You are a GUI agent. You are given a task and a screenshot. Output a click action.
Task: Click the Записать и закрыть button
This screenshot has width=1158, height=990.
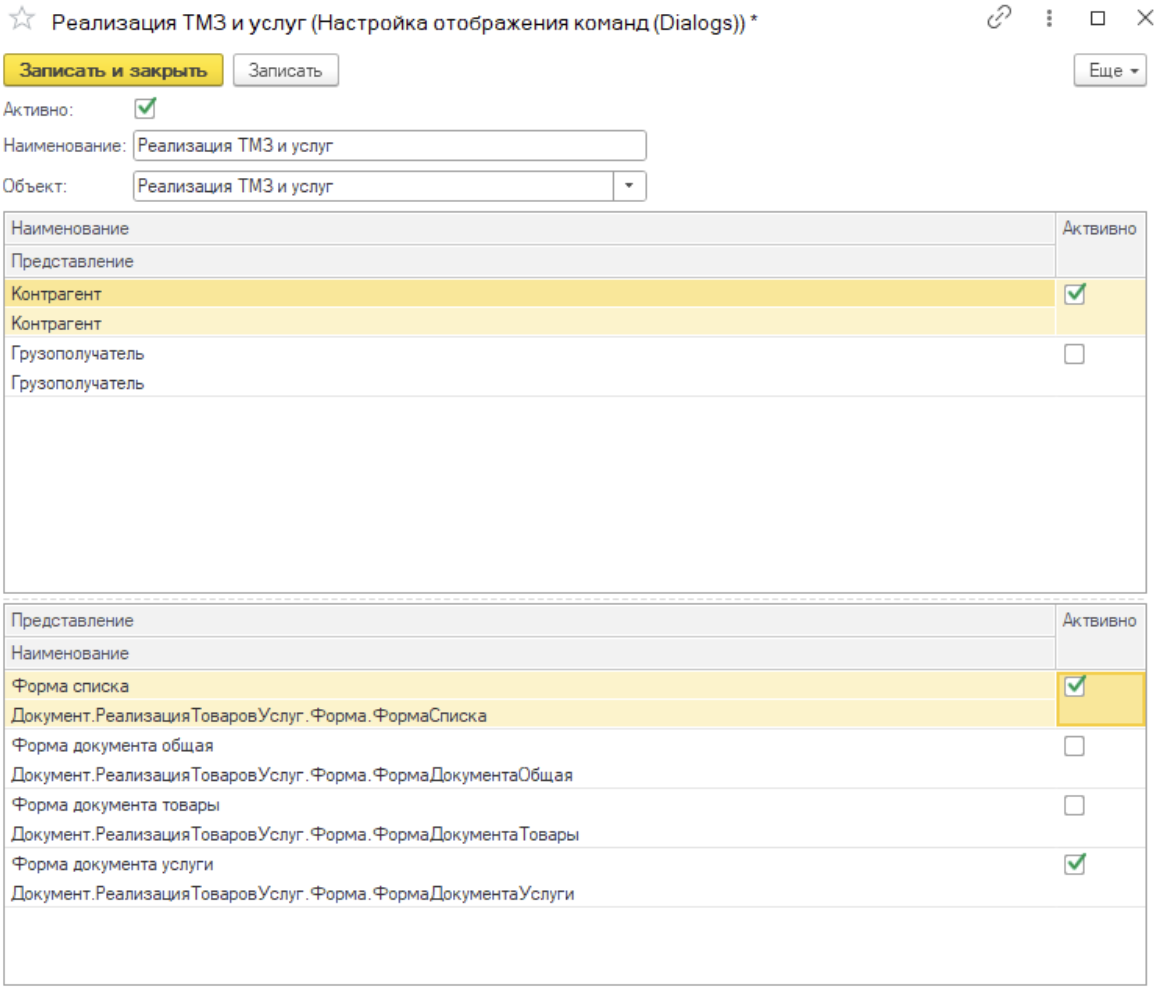[x=113, y=70]
